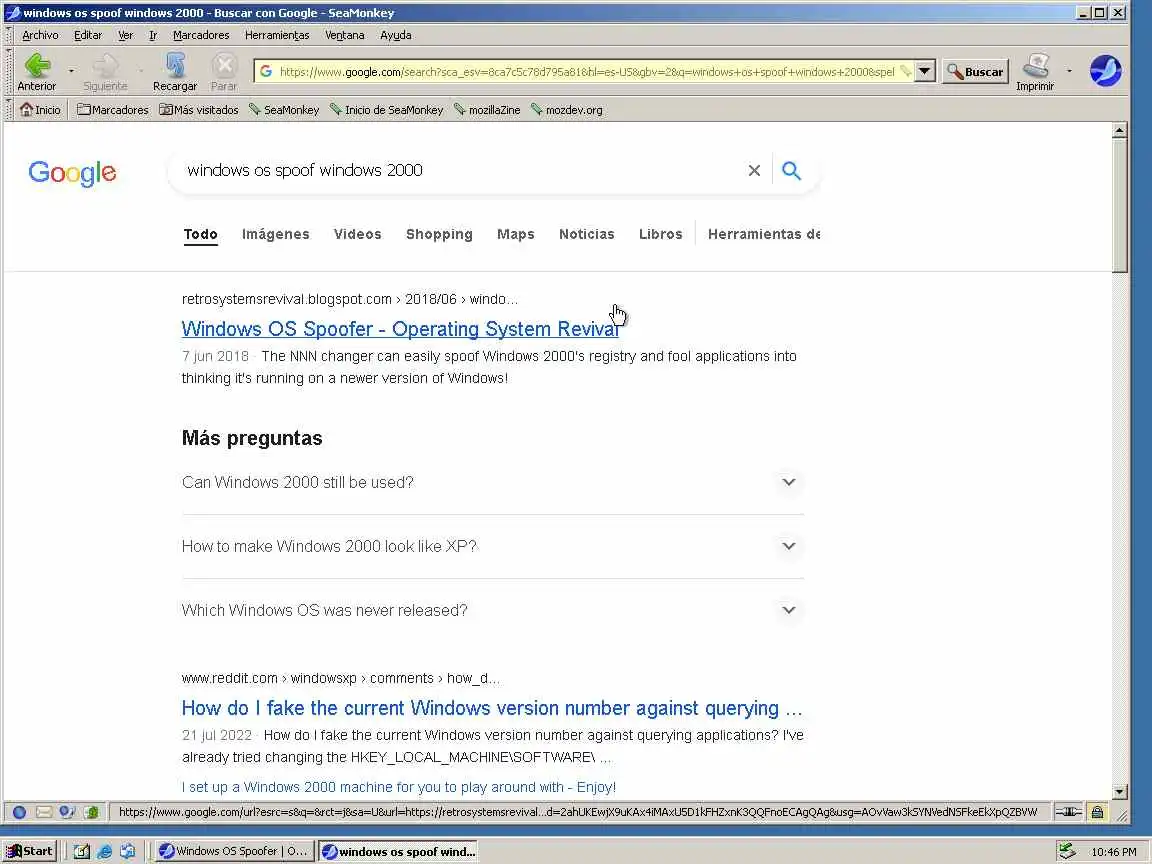Switch to the Noticias tab
Image resolution: width=1152 pixels, height=864 pixels.
pos(586,234)
